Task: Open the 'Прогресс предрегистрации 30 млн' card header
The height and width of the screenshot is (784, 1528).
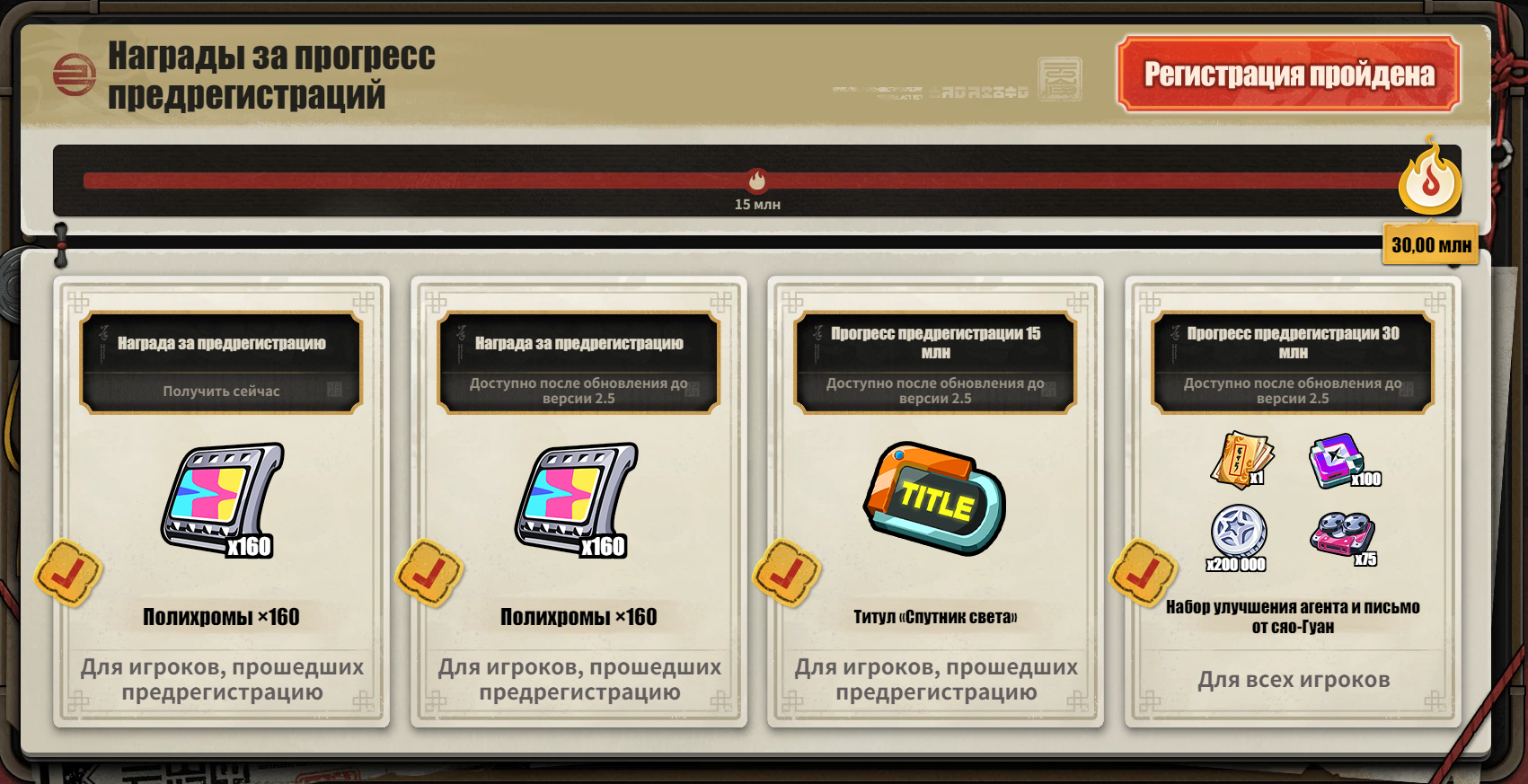Action: pos(1293,342)
